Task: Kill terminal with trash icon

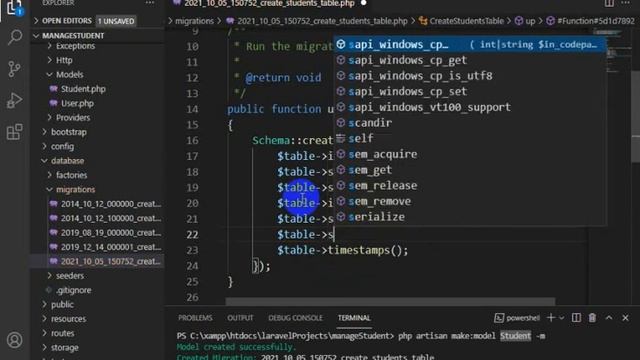Action: click(x=592, y=318)
